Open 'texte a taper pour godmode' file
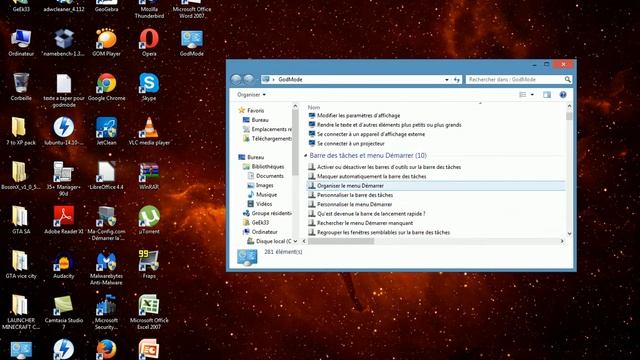Image resolution: width=640 pixels, height=360 pixels. (x=64, y=90)
